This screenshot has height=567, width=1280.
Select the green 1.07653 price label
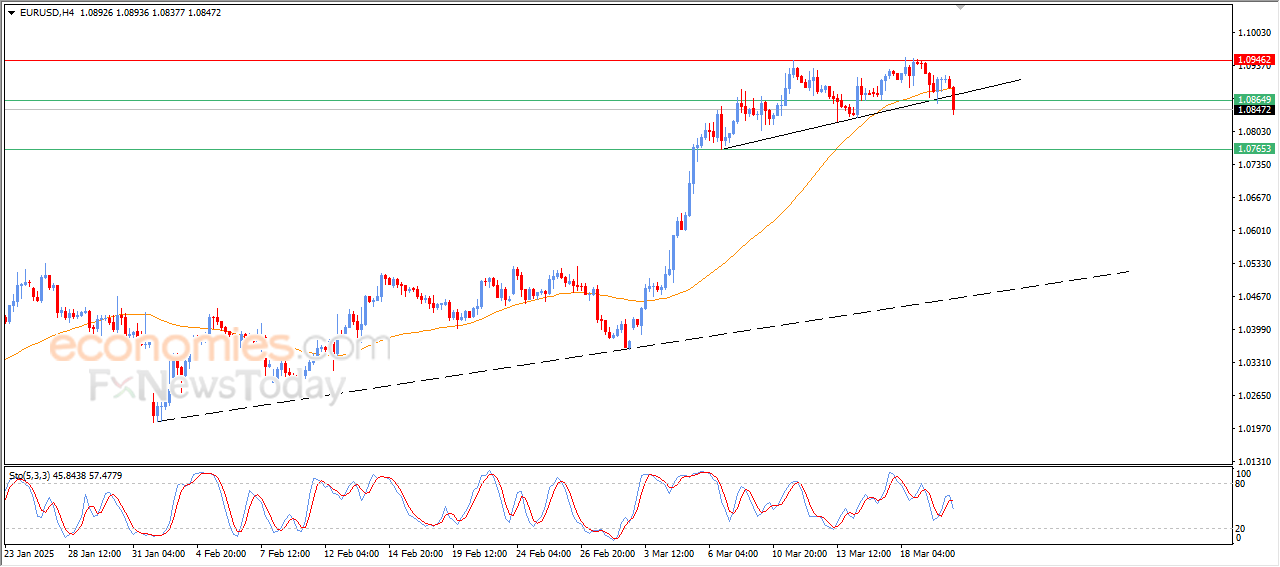1254,149
